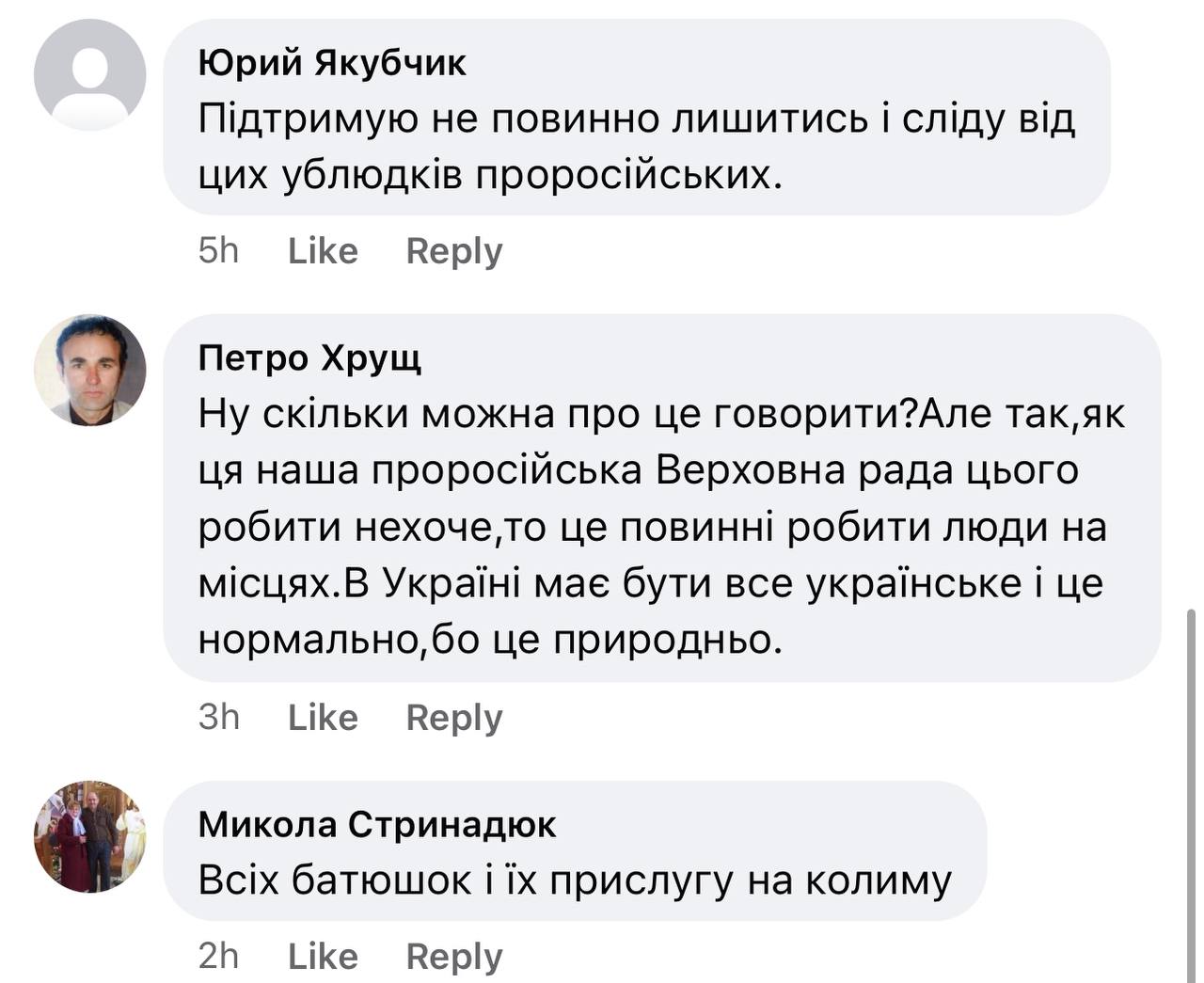Screen dimensions: 1204x983
Task: Like Микола Стринадюк's comment
Action: click(323, 957)
